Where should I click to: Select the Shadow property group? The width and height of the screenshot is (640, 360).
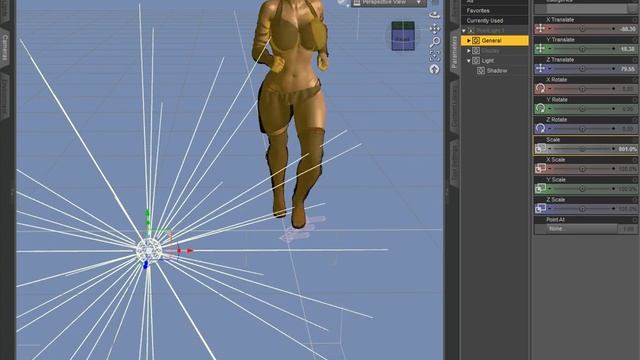point(497,71)
